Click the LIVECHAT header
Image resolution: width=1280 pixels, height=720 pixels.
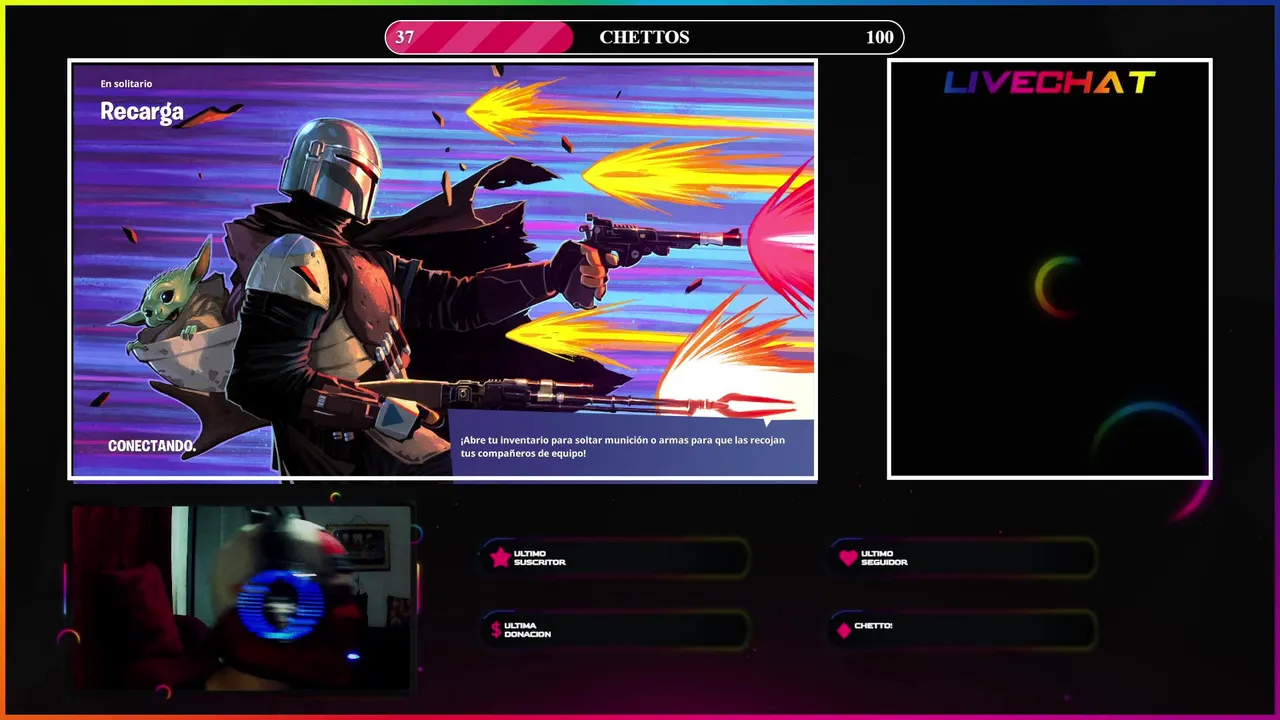pos(1050,82)
